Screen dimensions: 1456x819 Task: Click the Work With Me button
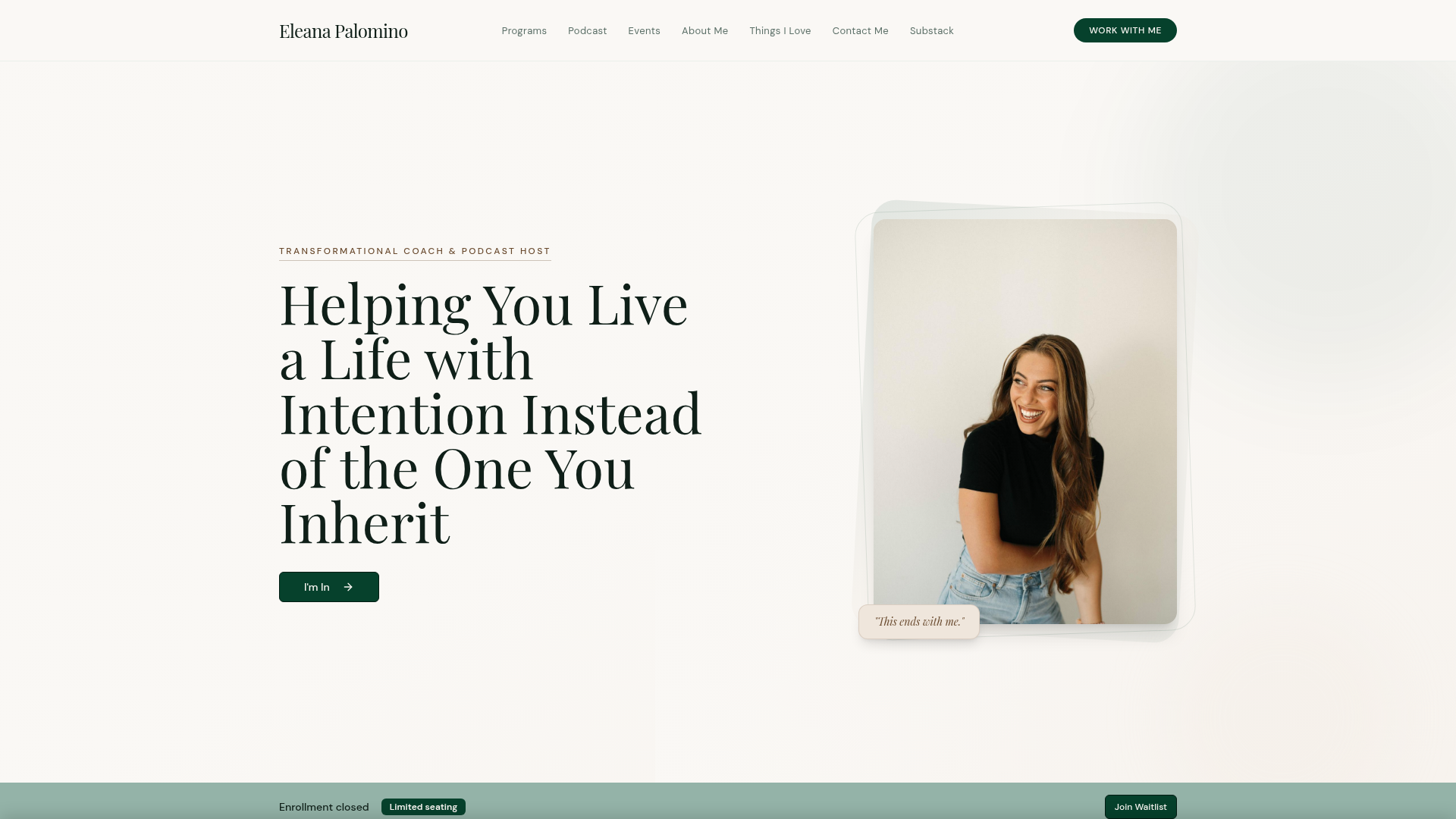pos(1125,30)
